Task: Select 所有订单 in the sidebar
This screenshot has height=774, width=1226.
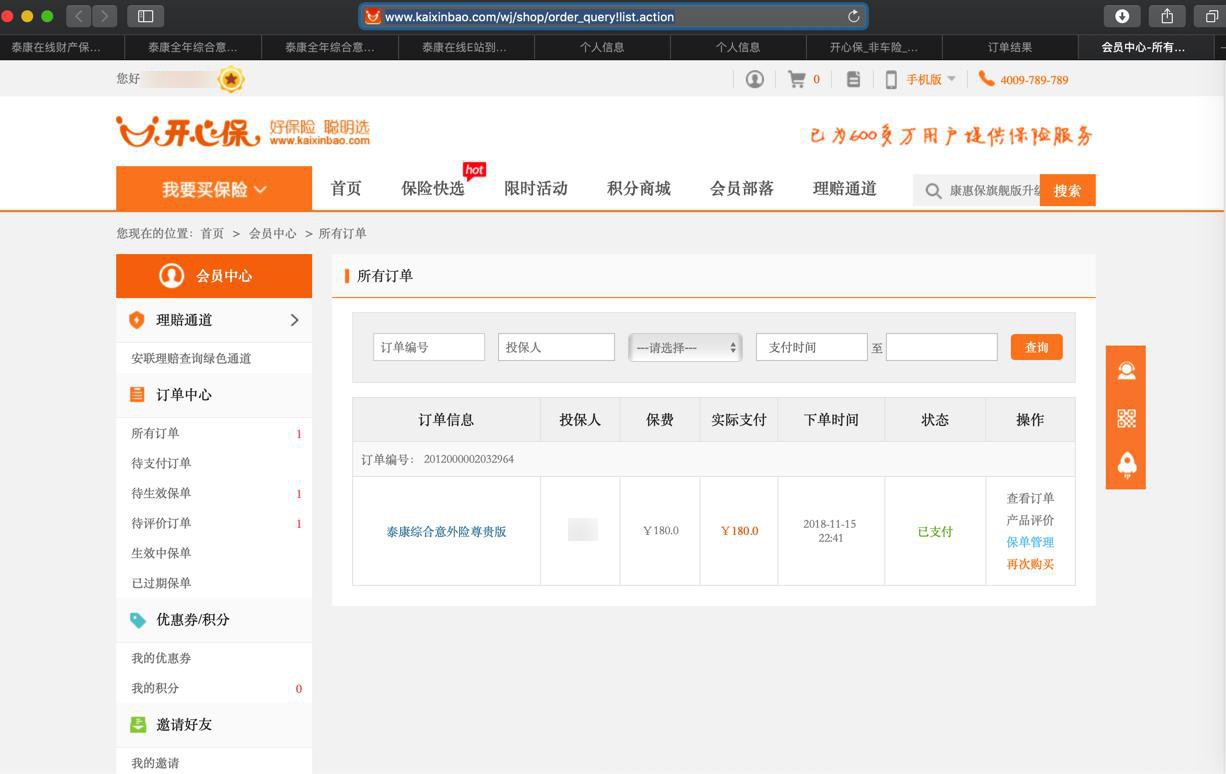Action: pyautogui.click(x=155, y=433)
